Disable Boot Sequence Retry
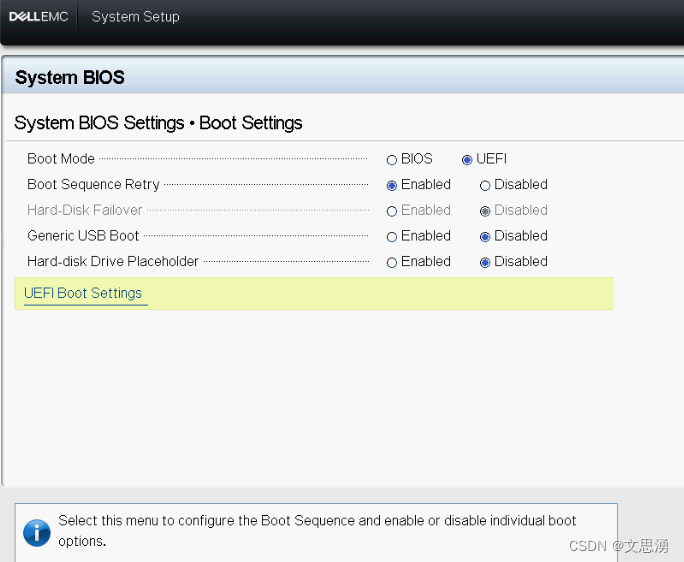This screenshot has height=562, width=684. coord(485,185)
